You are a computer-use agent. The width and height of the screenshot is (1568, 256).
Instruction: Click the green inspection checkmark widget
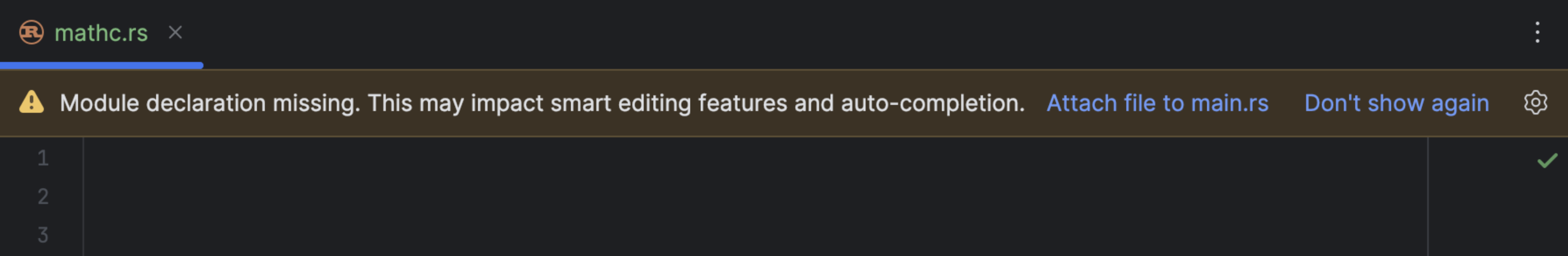click(1547, 161)
